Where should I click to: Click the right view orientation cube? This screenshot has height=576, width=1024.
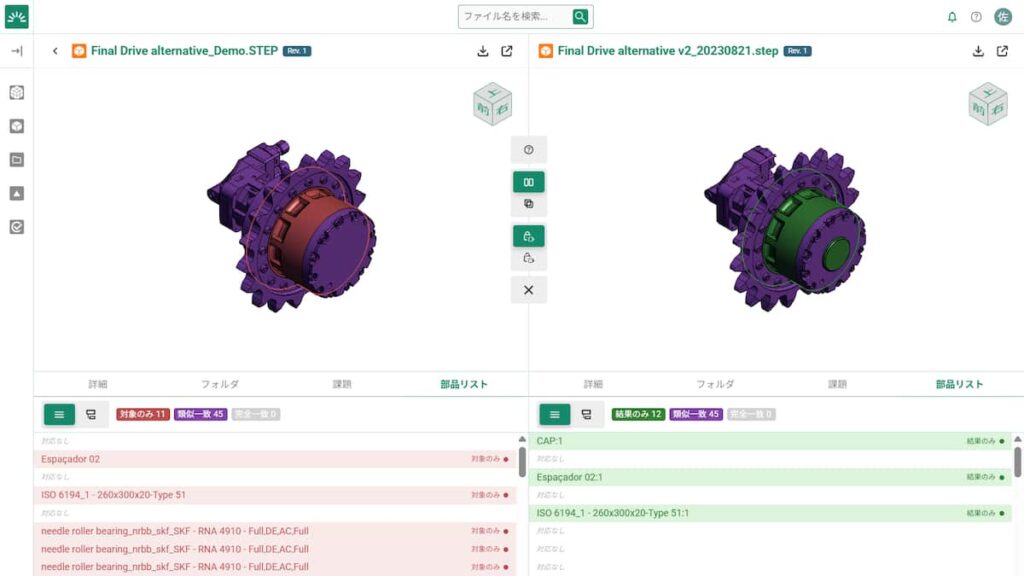point(988,104)
